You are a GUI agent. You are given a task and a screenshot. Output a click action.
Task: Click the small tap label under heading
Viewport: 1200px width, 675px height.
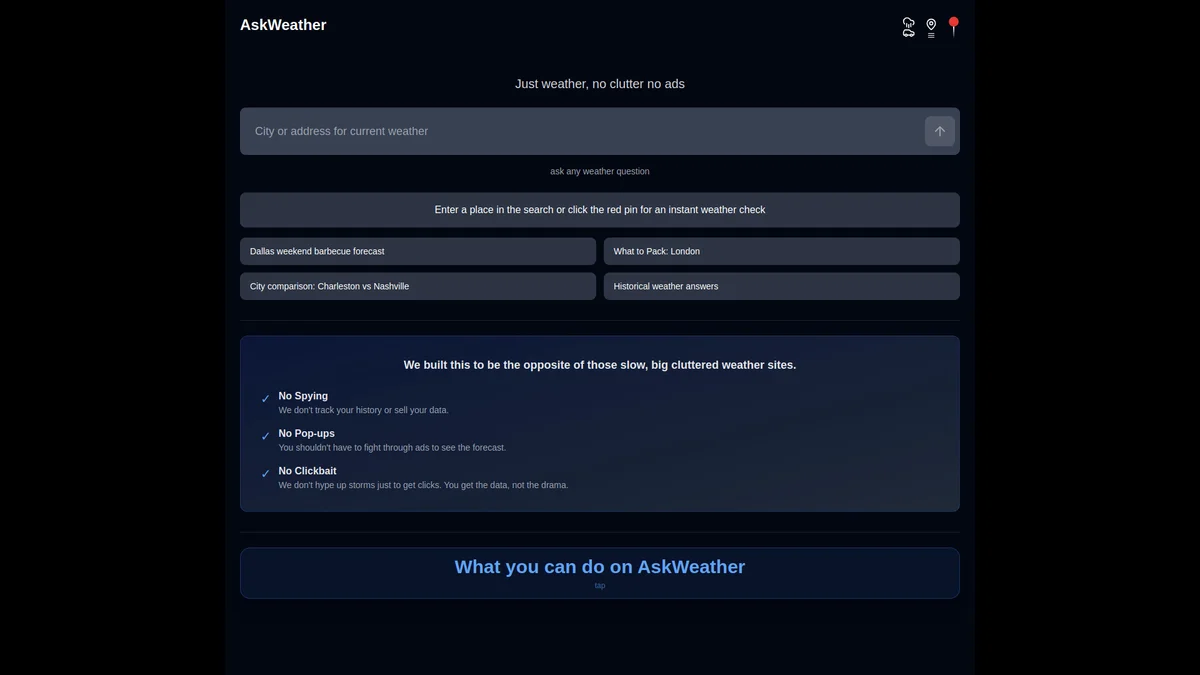coord(600,586)
